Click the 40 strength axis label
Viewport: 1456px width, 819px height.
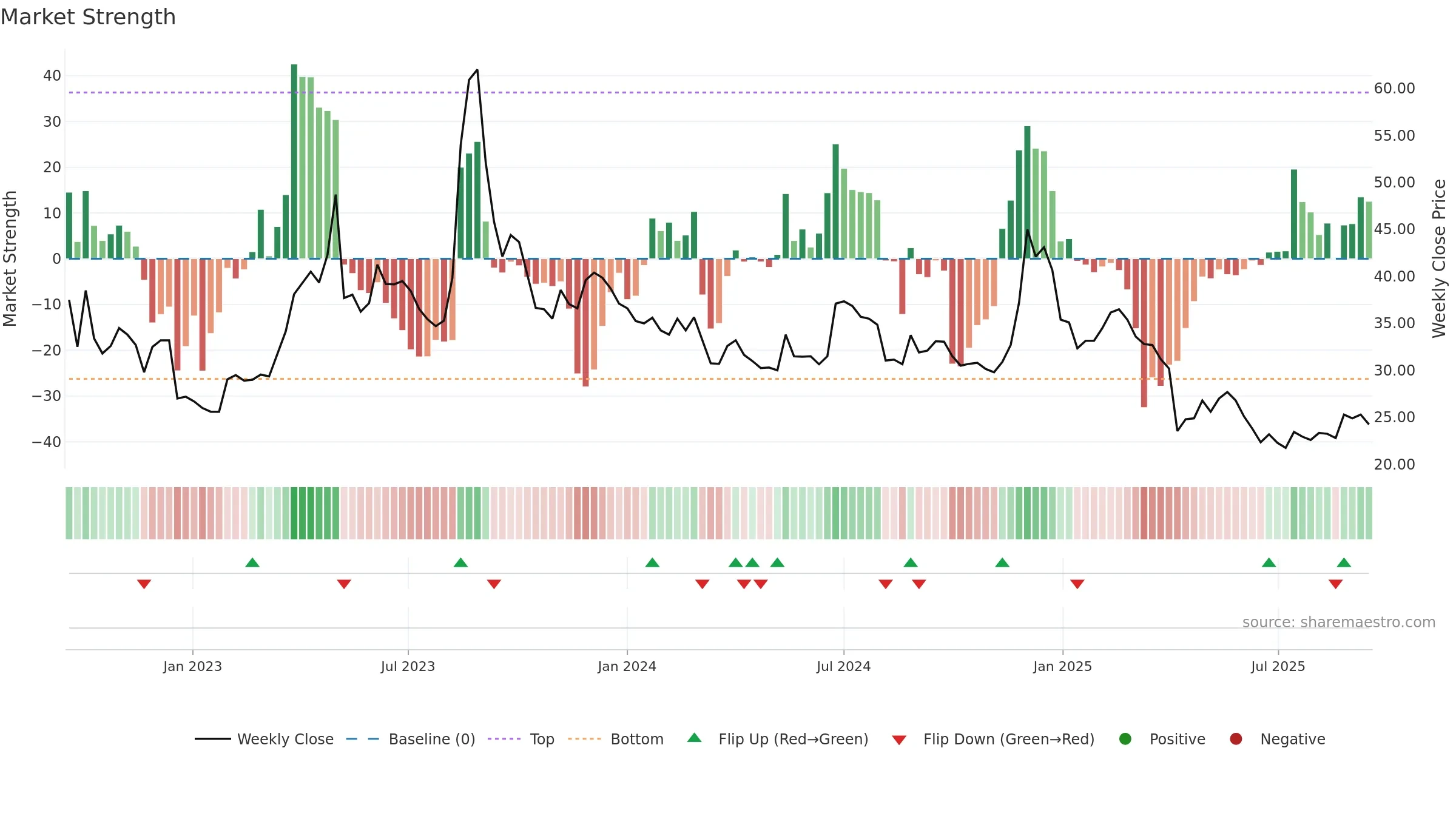[x=52, y=76]
